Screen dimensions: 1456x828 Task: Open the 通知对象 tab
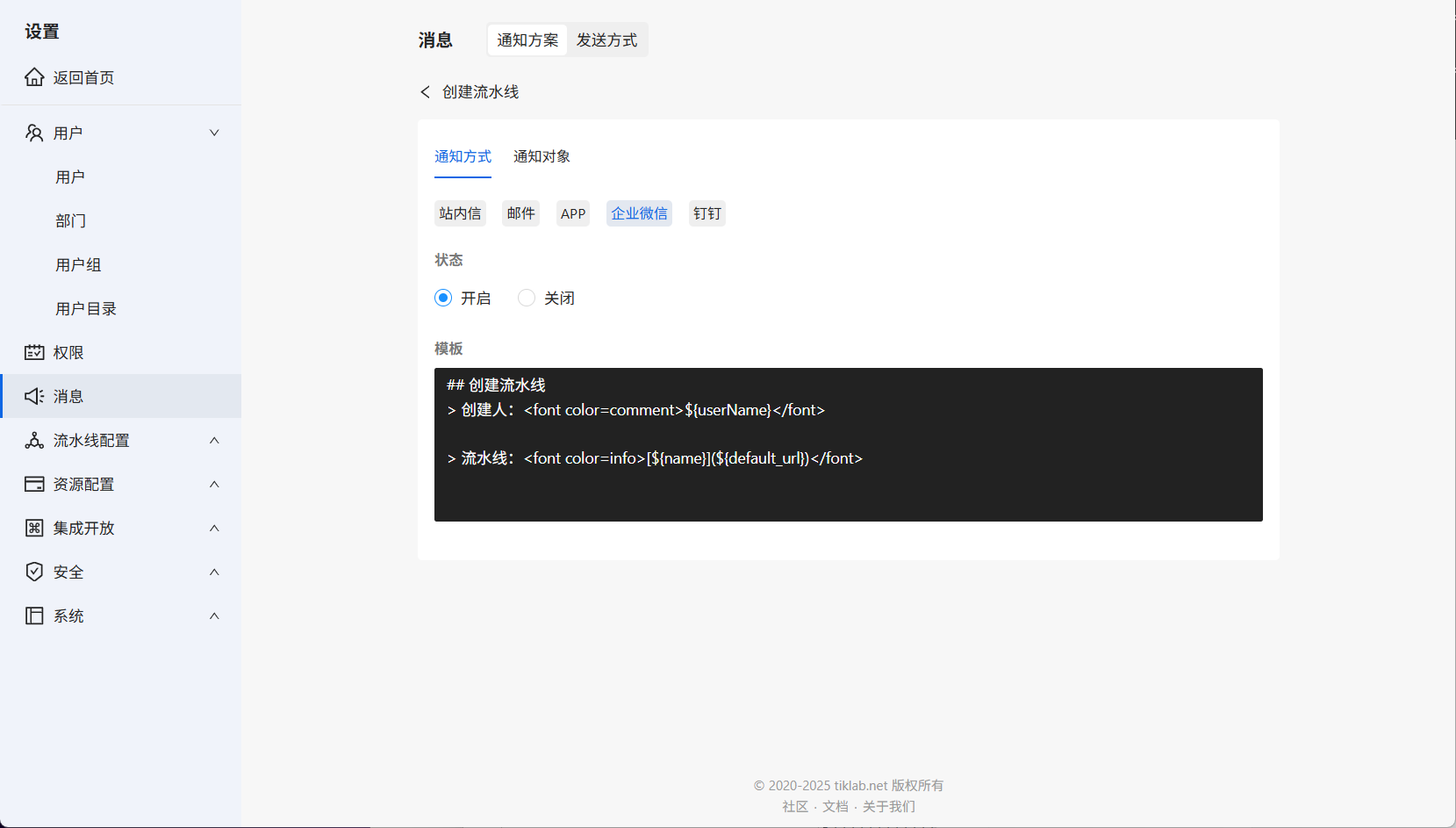(x=542, y=156)
